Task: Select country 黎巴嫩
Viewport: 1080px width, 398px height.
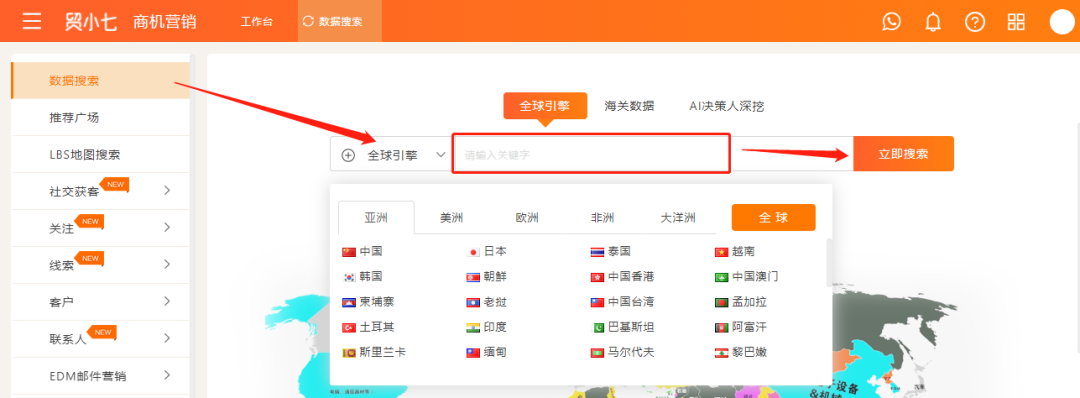Action: click(741, 352)
